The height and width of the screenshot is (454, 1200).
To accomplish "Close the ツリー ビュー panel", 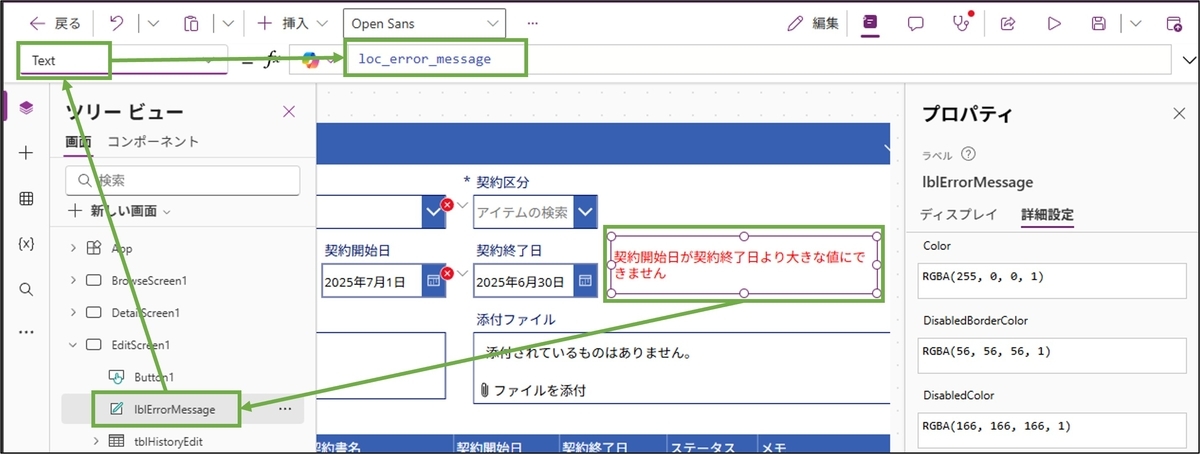I will (x=289, y=111).
